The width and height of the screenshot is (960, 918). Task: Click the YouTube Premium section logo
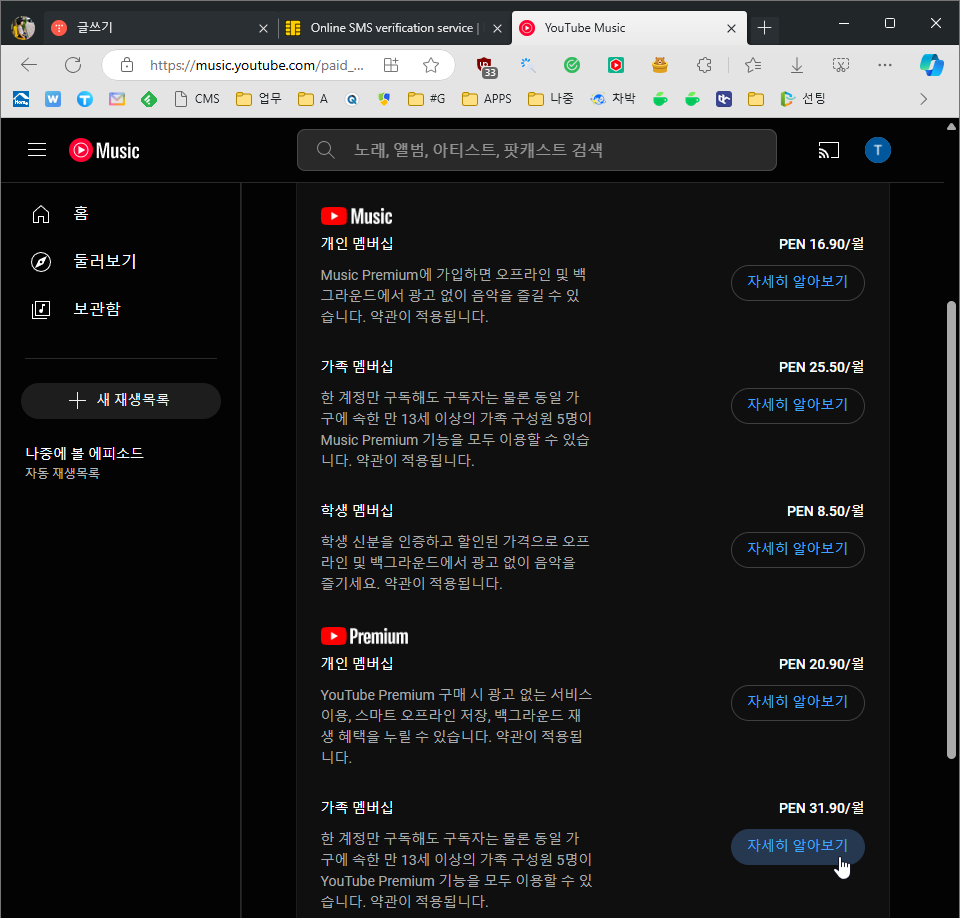point(364,637)
